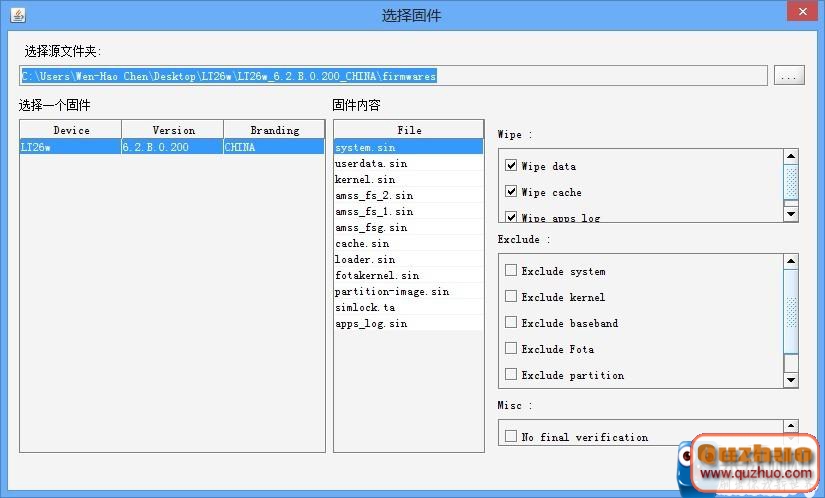The height and width of the screenshot is (498, 825).
Task: Select the 6.2.B.0.200 version cell
Action: [173, 147]
